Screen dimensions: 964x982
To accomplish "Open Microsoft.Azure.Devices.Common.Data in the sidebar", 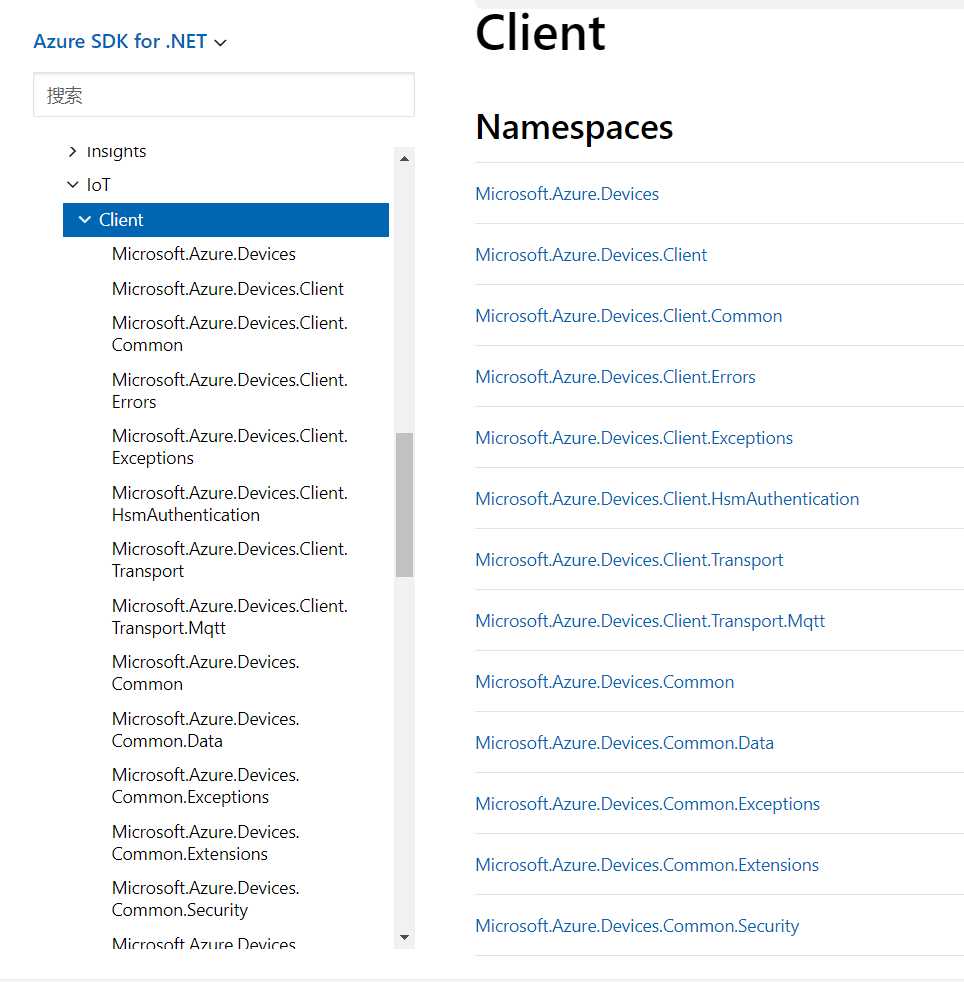I will 205,730.
